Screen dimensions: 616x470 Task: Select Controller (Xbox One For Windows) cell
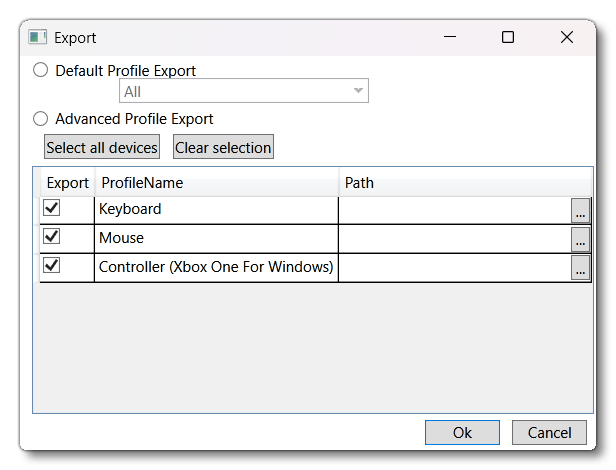(x=216, y=268)
